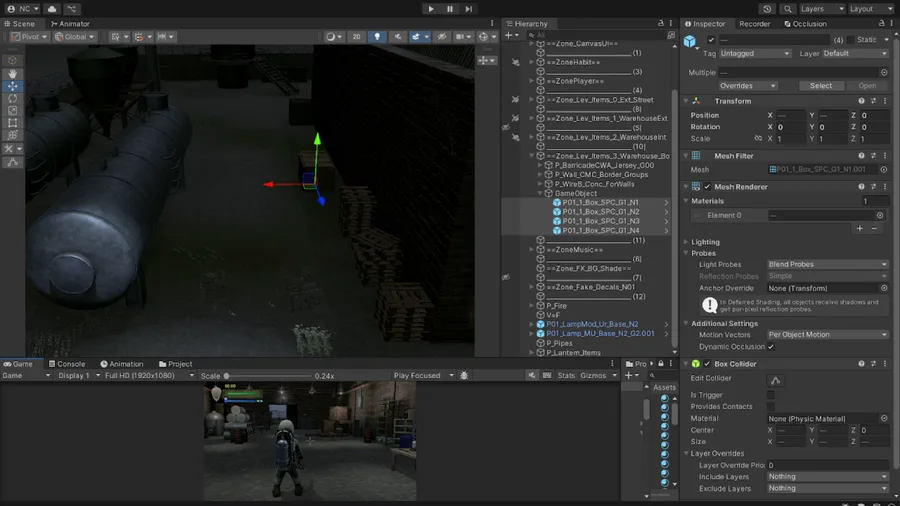The image size is (900, 506).
Task: Open Unity Cloud services icon
Action: [52, 9]
